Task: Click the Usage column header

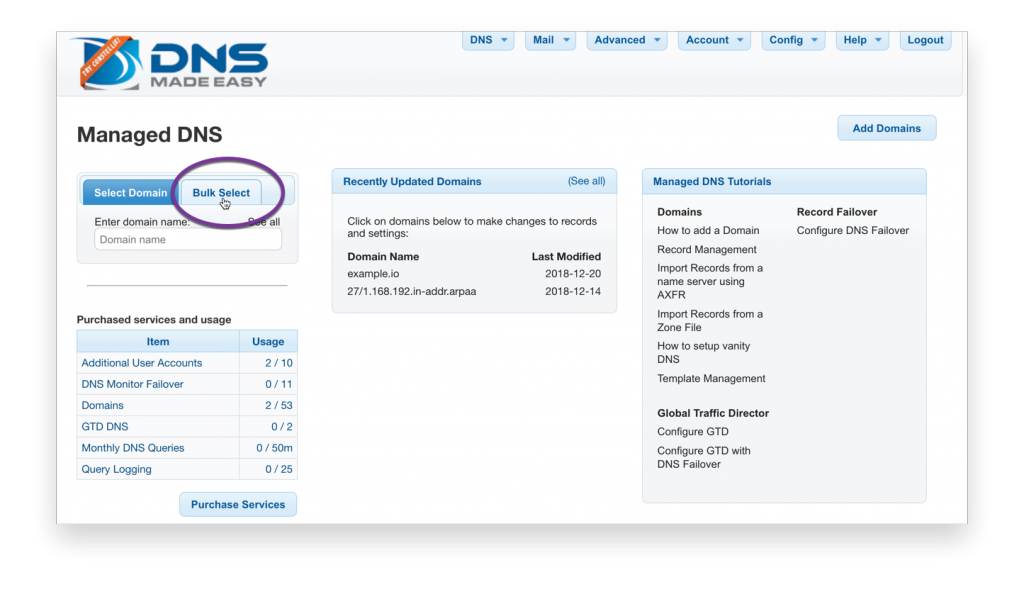Action: pyautogui.click(x=268, y=341)
